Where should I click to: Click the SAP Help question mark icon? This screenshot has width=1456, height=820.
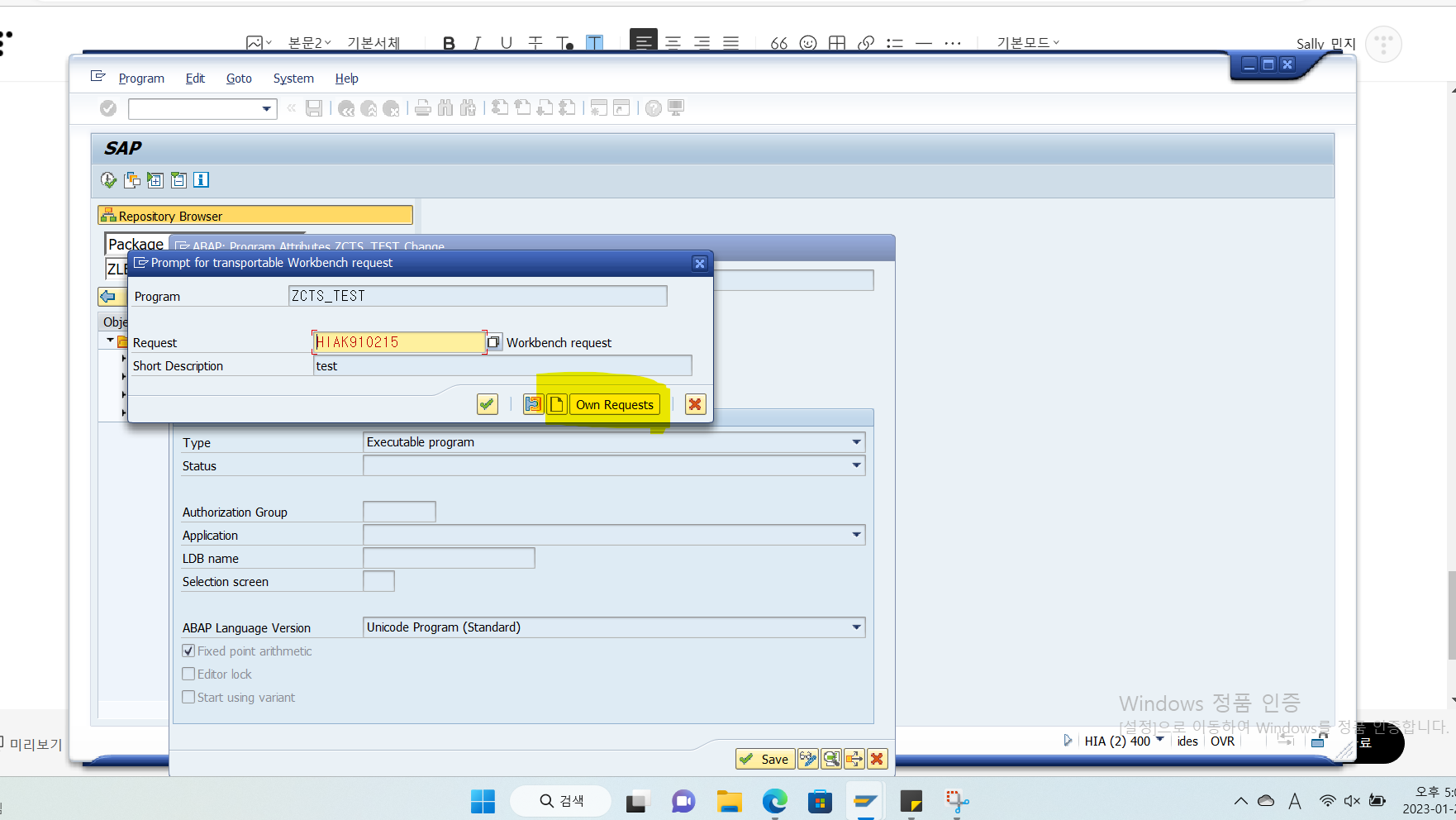click(654, 108)
